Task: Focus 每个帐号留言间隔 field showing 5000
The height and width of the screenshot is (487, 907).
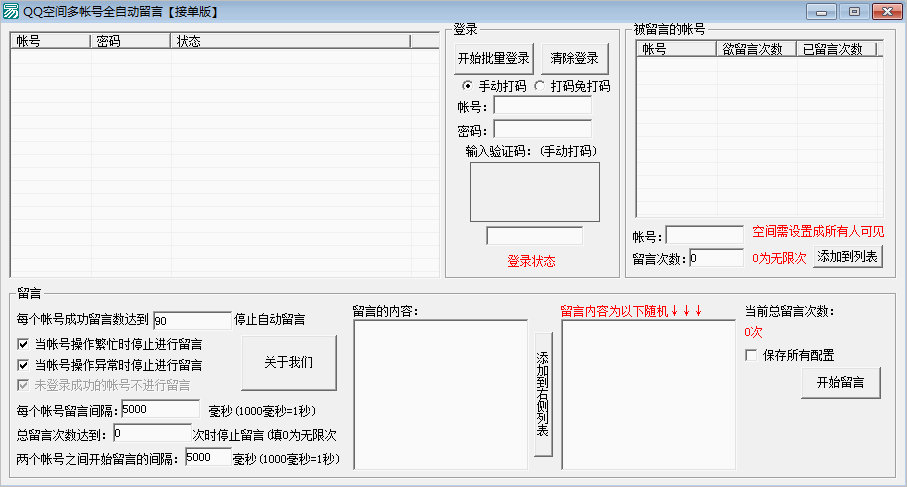Action: [x=160, y=409]
